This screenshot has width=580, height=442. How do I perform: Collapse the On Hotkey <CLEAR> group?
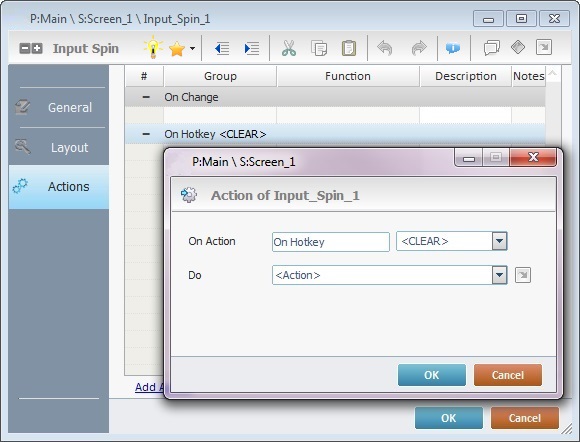coord(146,134)
